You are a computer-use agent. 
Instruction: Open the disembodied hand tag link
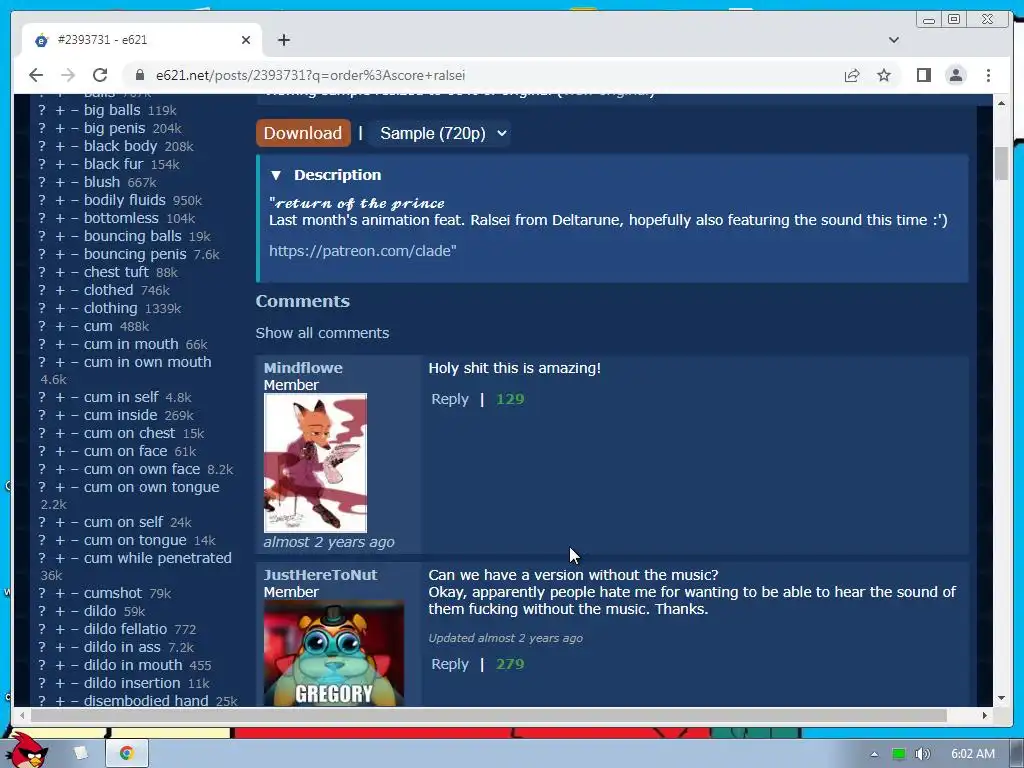[146, 701]
